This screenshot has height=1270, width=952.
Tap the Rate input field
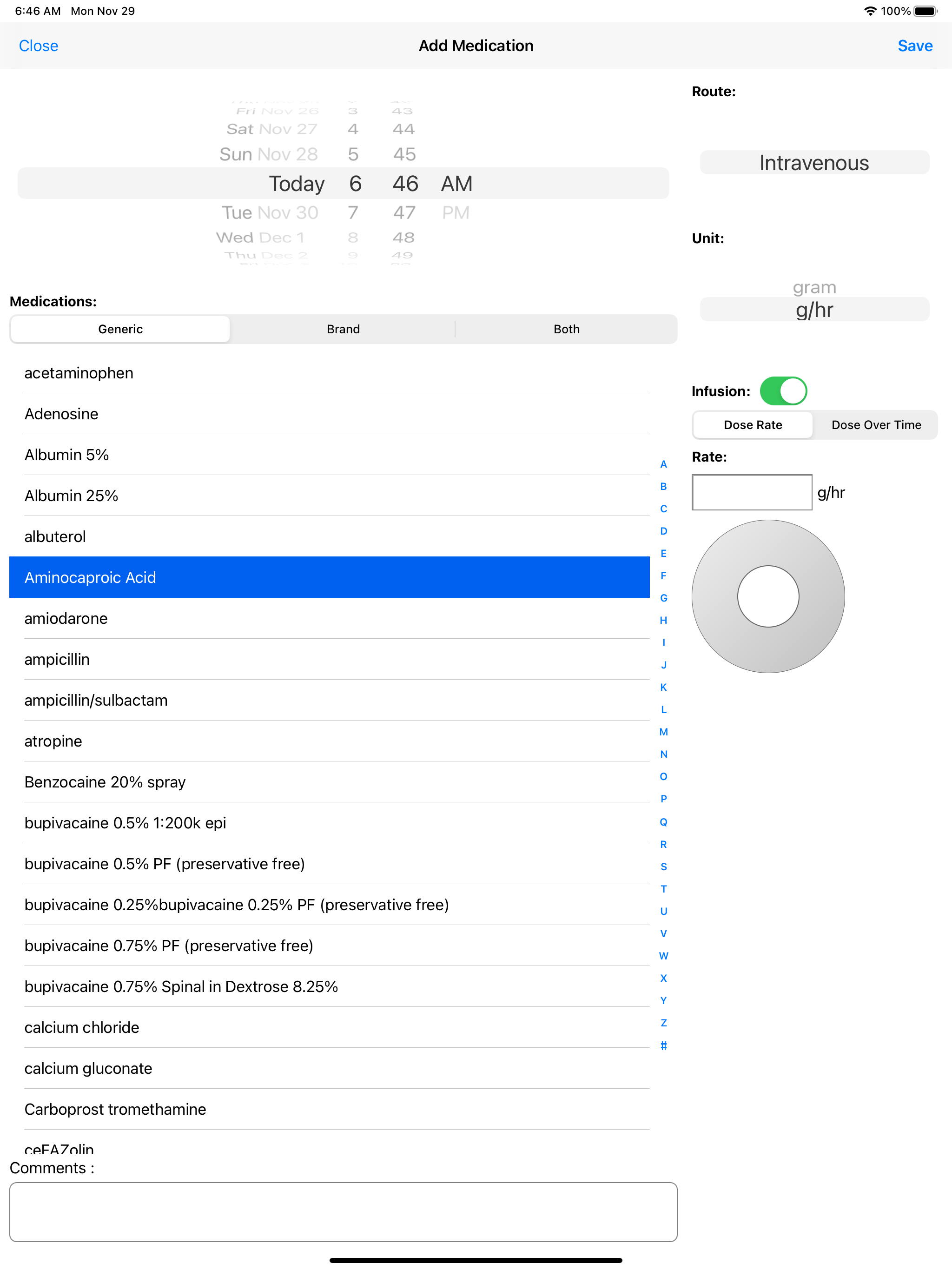pyautogui.click(x=752, y=492)
